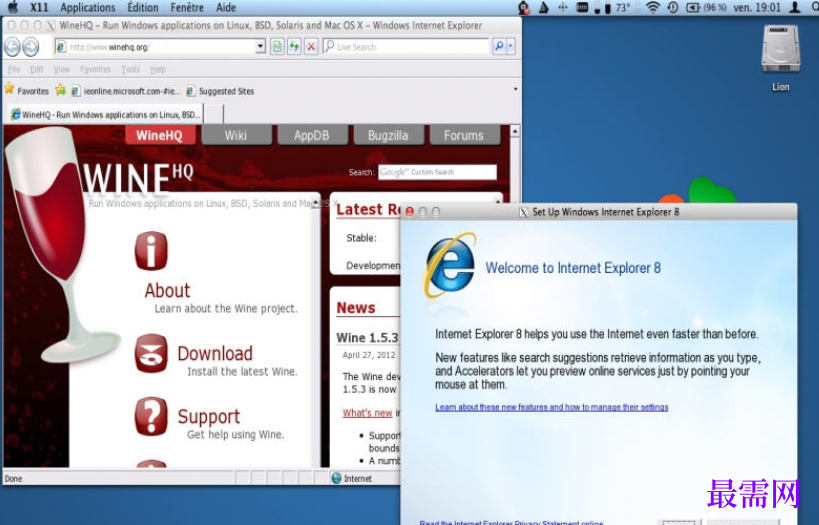Click the notification icon with red badge
The width and height of the screenshot is (819, 525).
[x=523, y=7]
